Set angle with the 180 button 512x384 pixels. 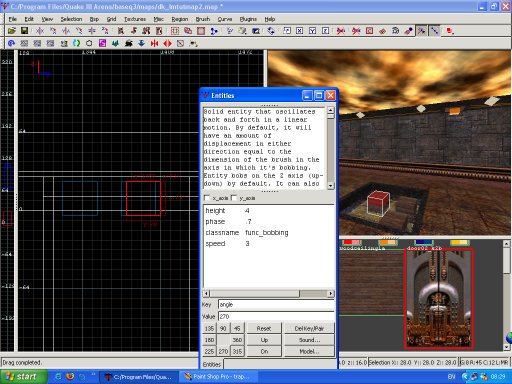209,340
